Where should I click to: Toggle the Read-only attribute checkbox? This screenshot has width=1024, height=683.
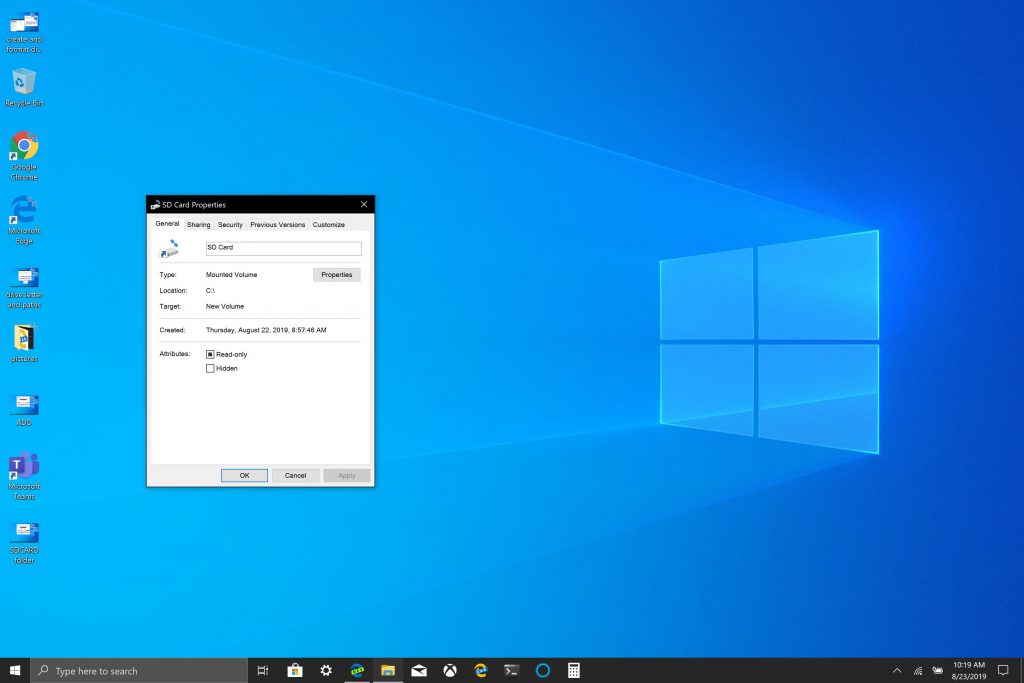coord(210,354)
